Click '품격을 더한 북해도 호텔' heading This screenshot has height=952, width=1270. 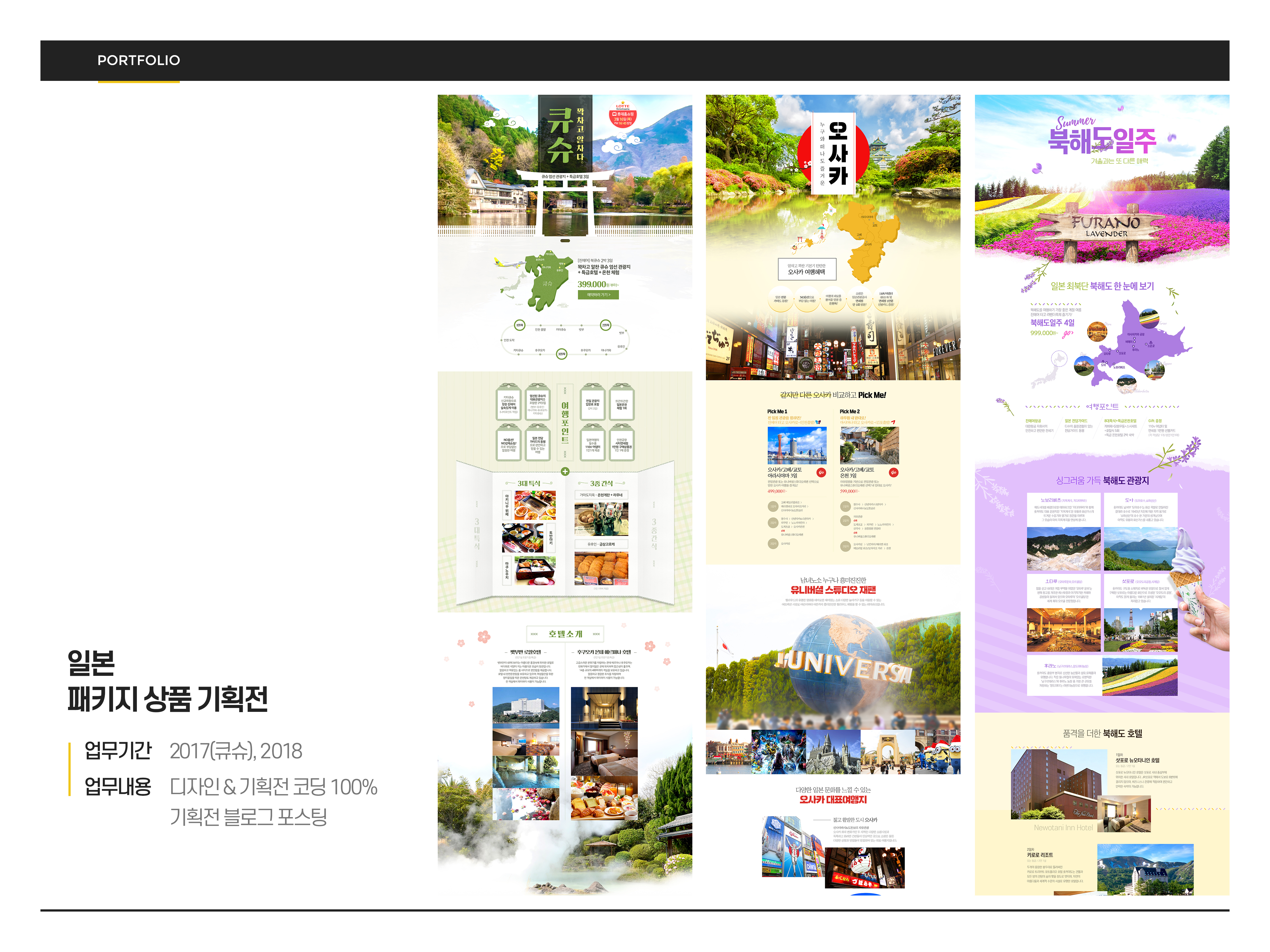pos(1102,733)
